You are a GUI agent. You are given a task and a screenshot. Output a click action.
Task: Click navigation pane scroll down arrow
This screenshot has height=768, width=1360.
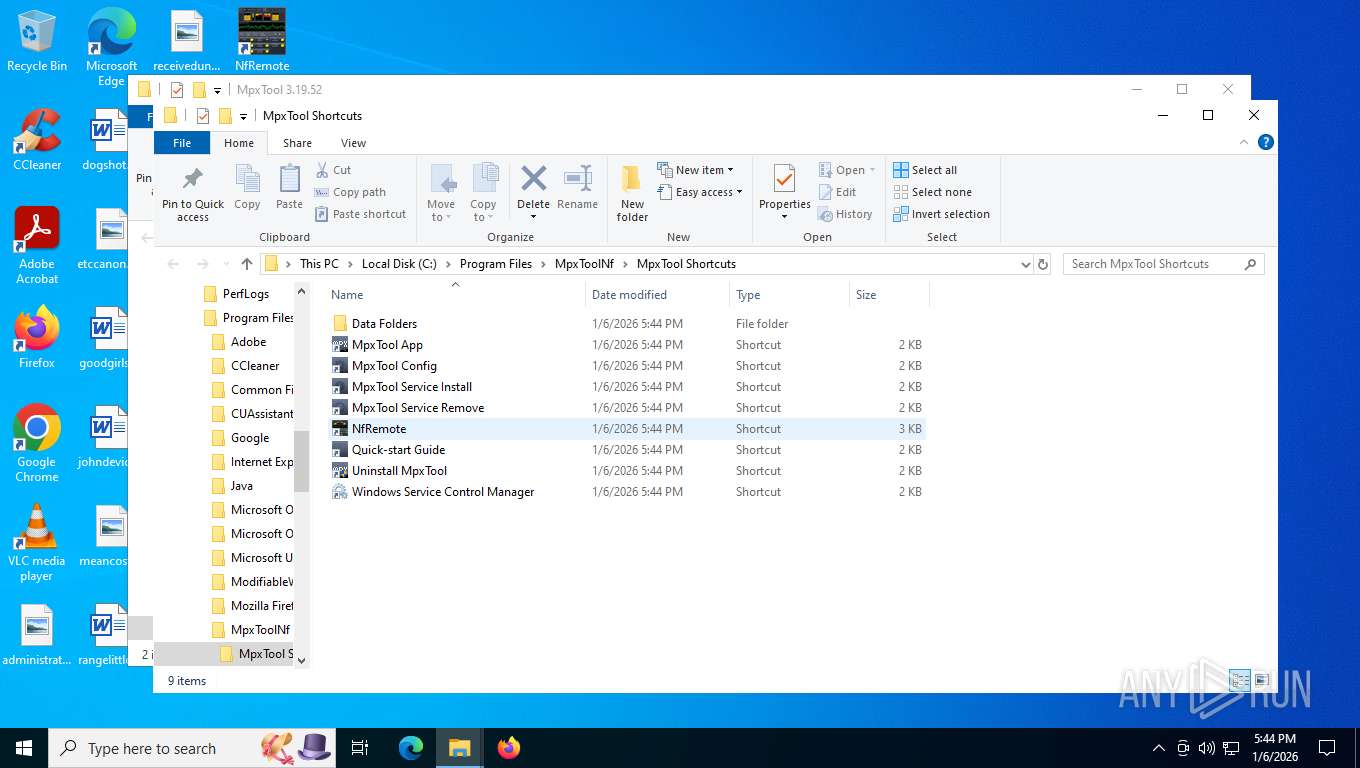pos(302,660)
